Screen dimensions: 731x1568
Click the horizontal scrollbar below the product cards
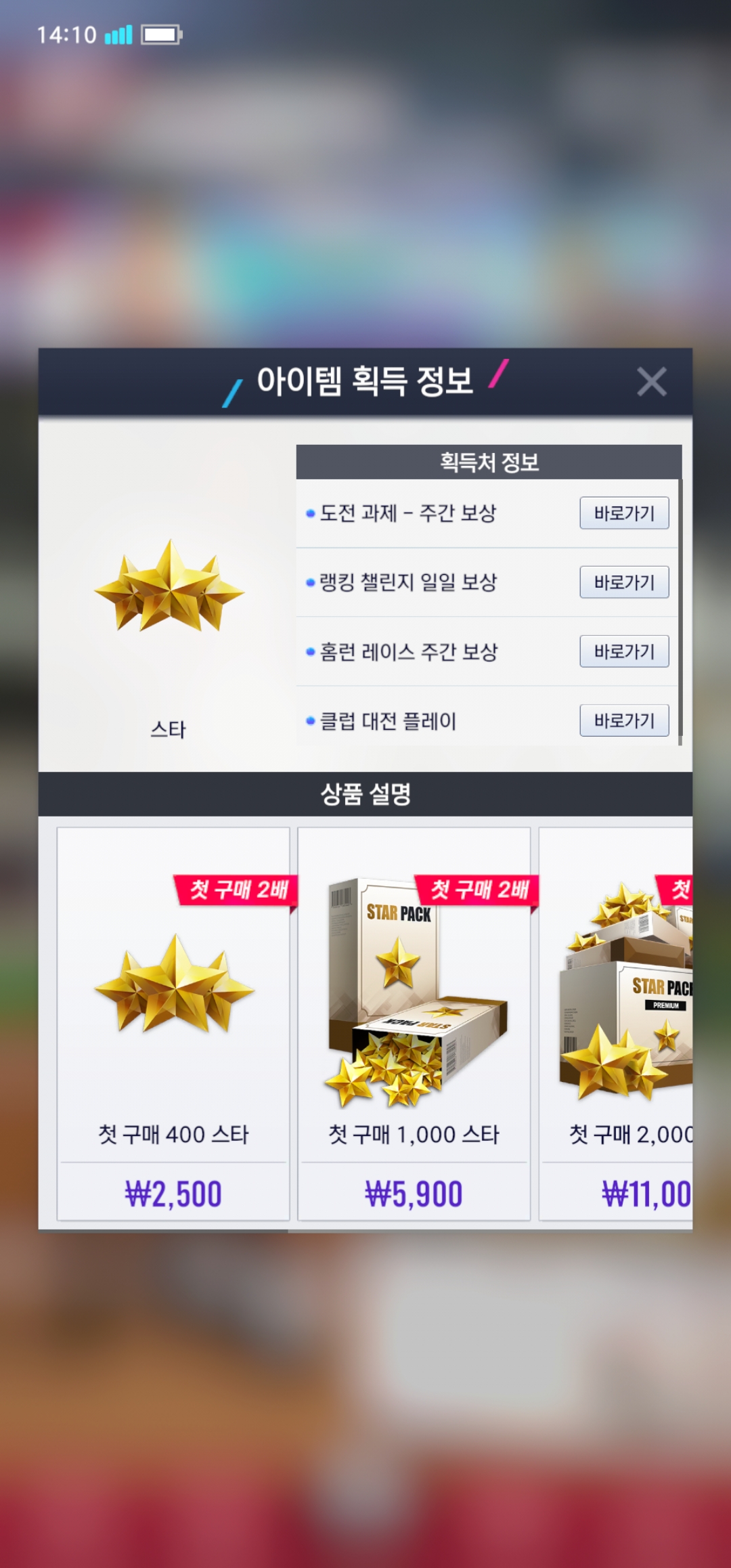(164, 1231)
